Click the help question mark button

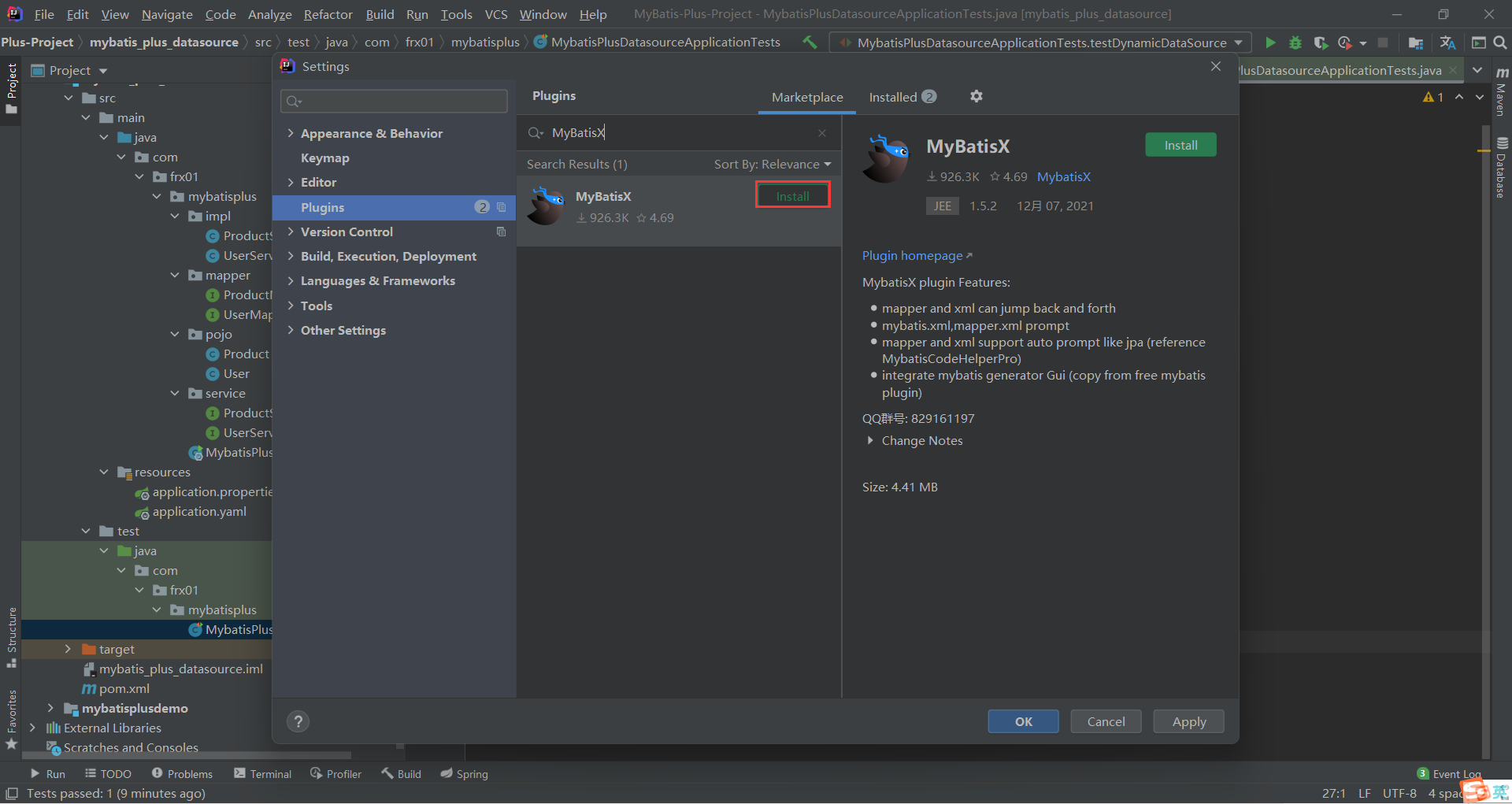[x=298, y=721]
